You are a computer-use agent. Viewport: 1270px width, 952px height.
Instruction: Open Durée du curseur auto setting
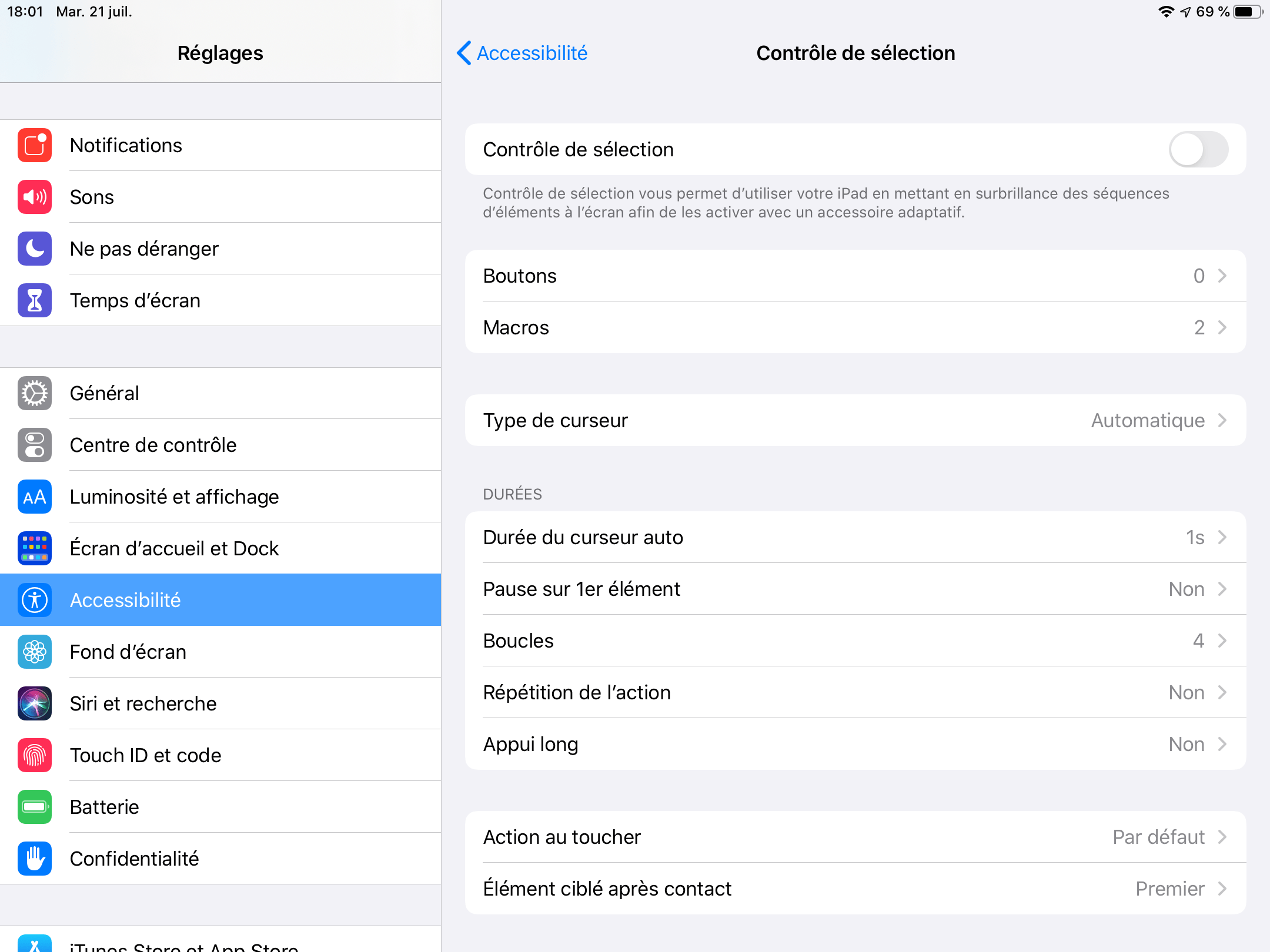[855, 537]
